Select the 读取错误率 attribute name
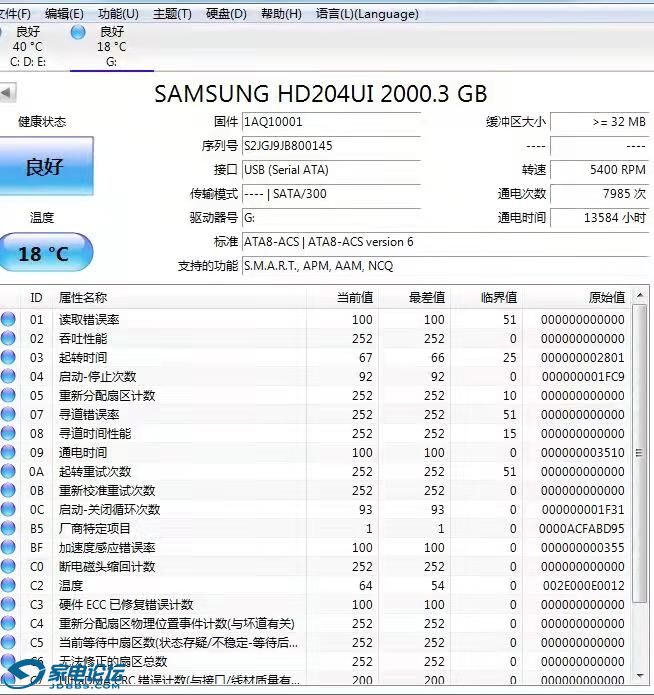This screenshot has width=654, height=695. point(89,320)
